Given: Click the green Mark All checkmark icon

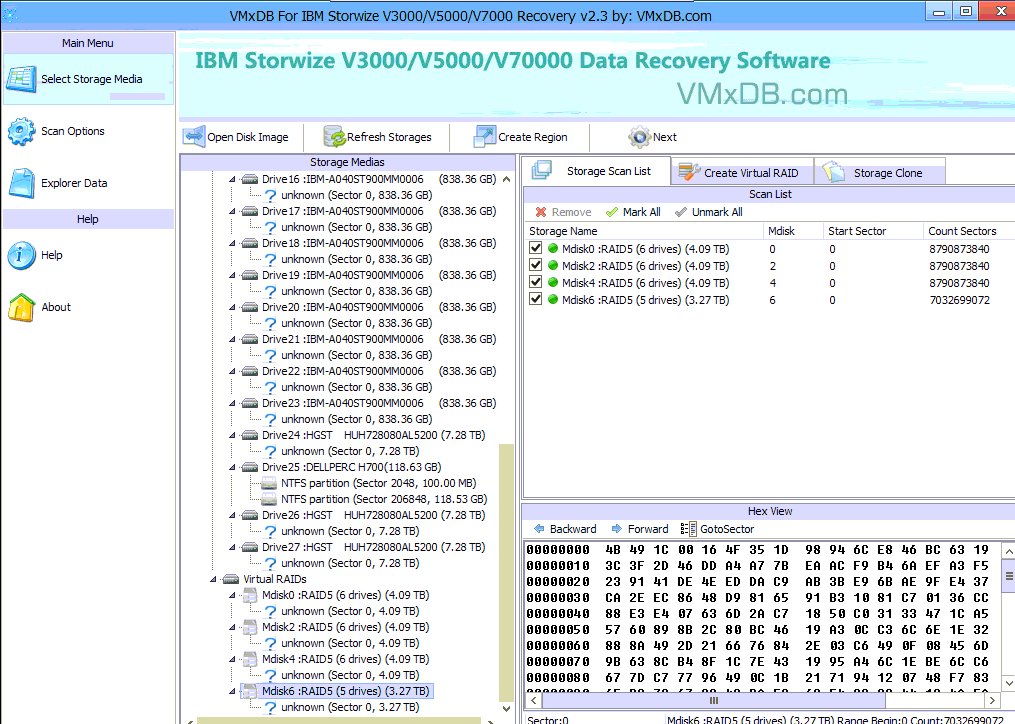Looking at the screenshot, I should (x=612, y=212).
